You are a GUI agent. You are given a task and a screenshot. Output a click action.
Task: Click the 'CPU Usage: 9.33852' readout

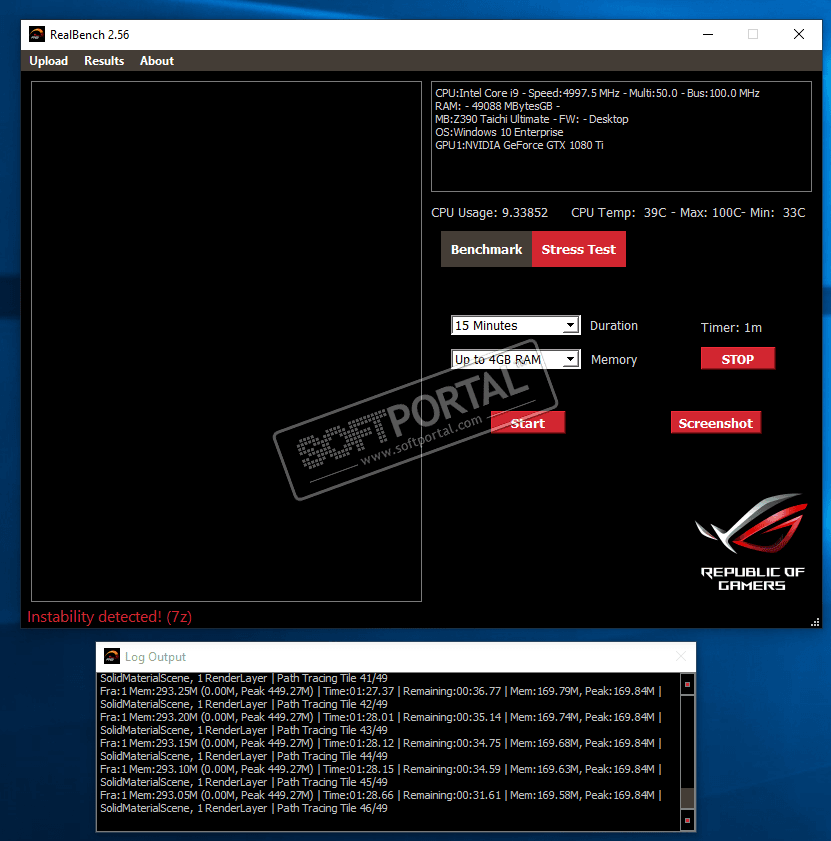489,213
